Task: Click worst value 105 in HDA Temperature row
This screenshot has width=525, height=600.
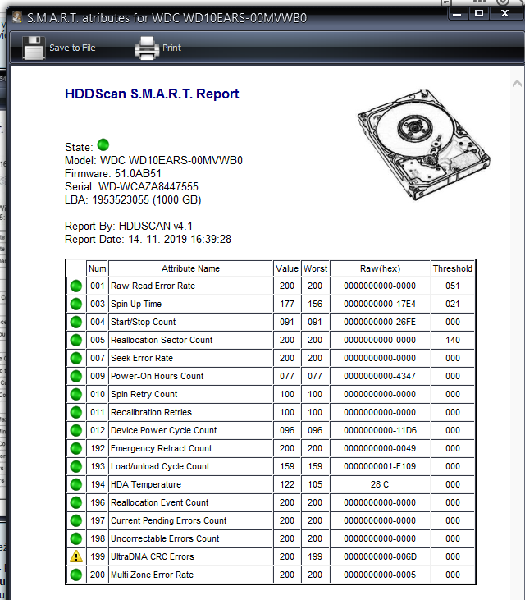Action: pyautogui.click(x=315, y=484)
